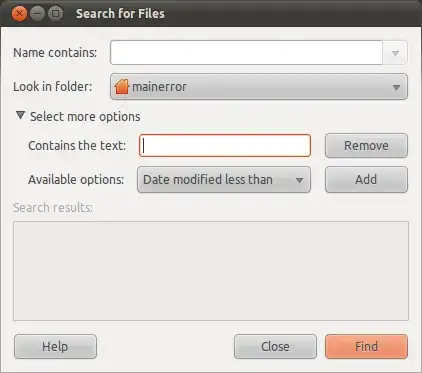The image size is (422, 373).
Task: Click the mainerror folder name text
Action: click(159, 87)
